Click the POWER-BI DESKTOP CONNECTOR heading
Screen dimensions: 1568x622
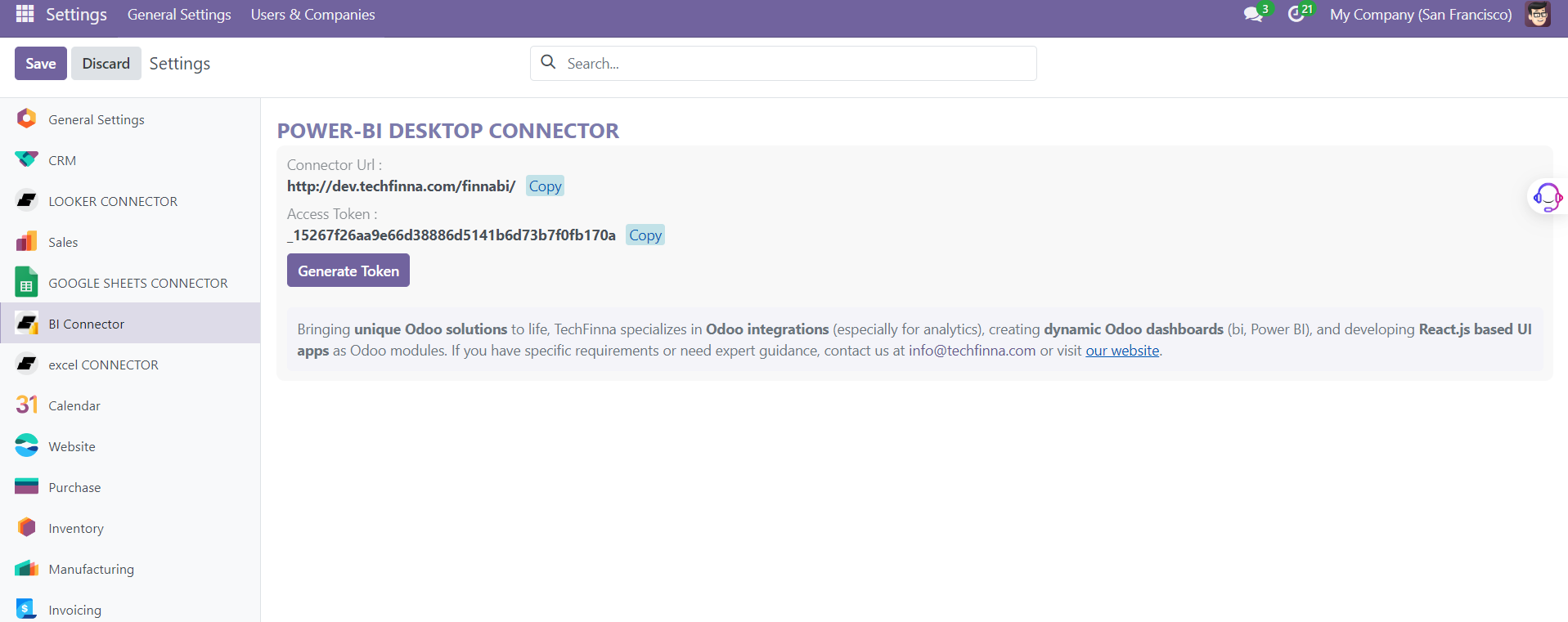tap(448, 131)
